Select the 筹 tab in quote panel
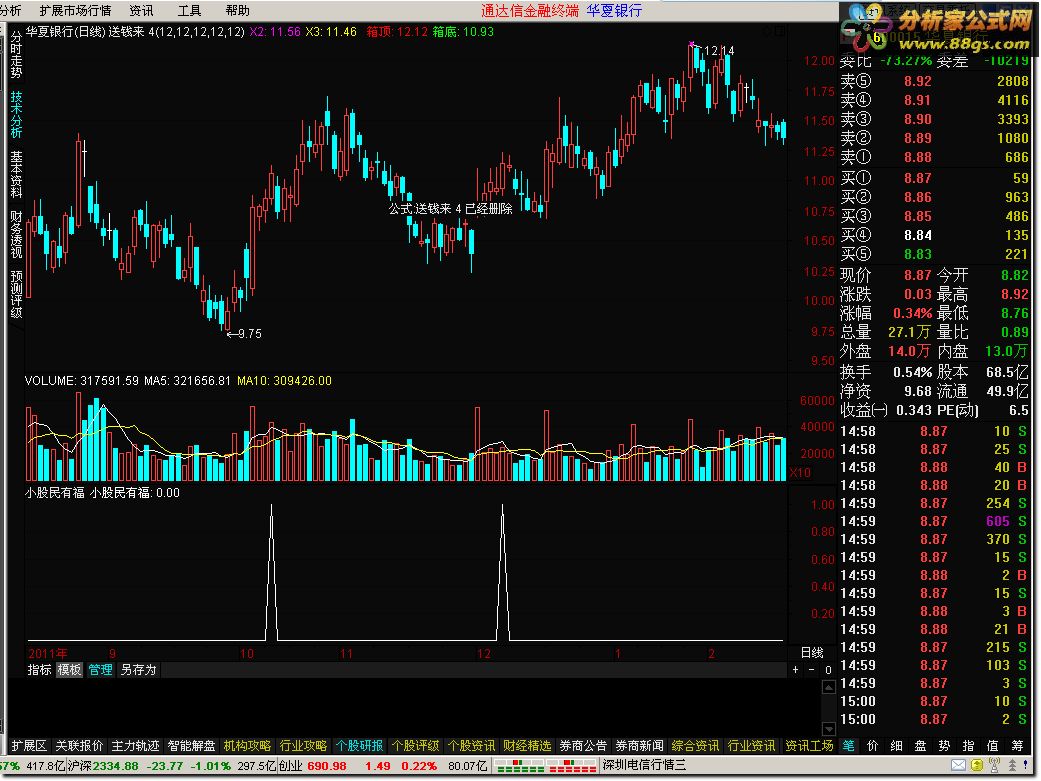Image resolution: width=1041 pixels, height=781 pixels. 1017,746
